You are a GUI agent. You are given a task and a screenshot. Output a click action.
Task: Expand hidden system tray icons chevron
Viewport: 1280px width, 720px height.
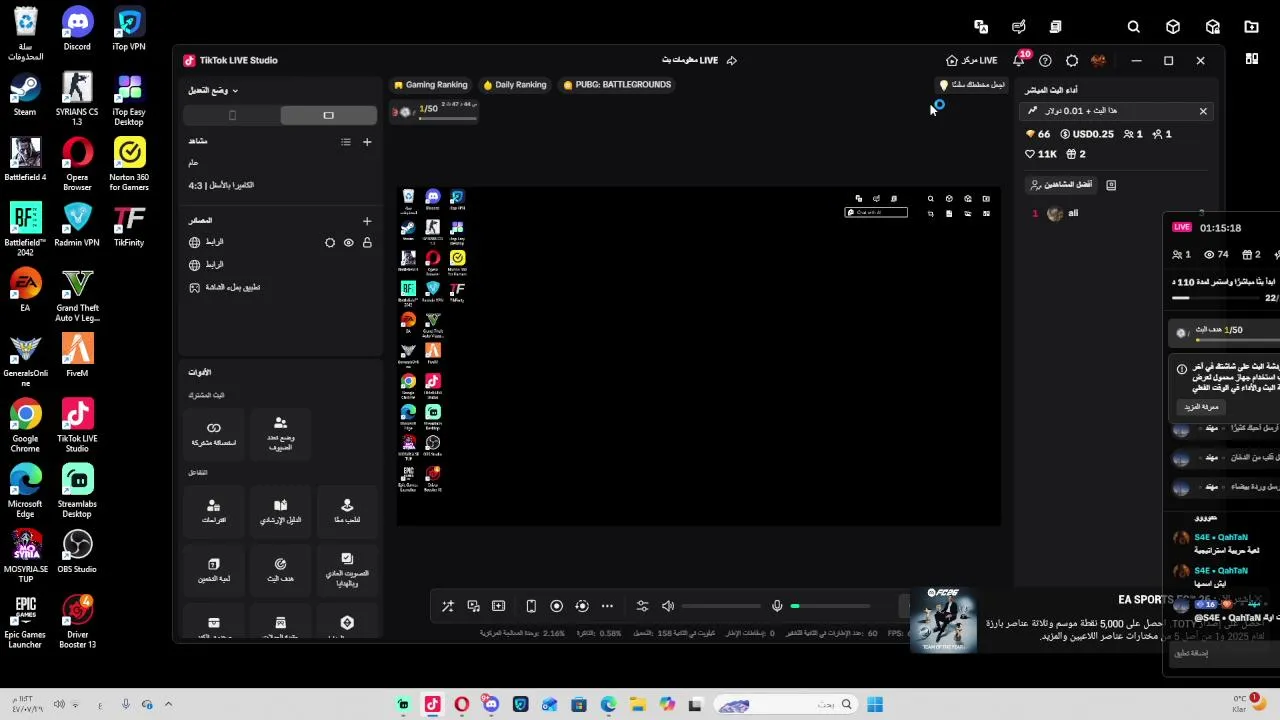(x=168, y=705)
